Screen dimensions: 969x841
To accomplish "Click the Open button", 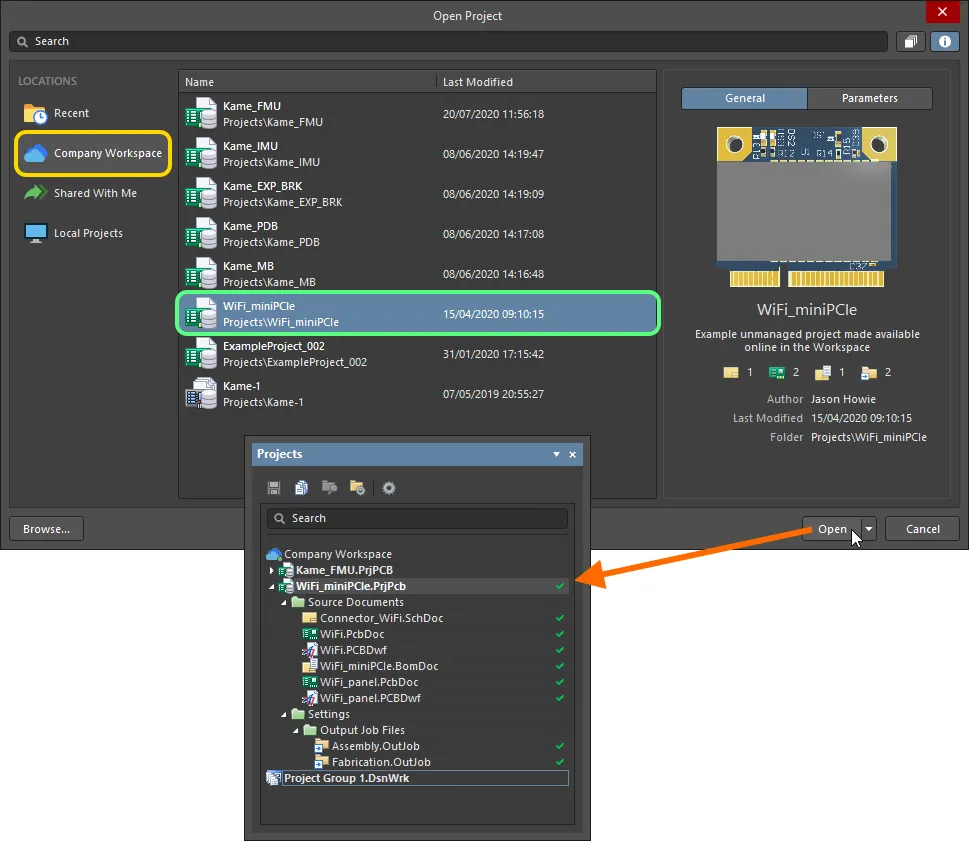I will [832, 529].
